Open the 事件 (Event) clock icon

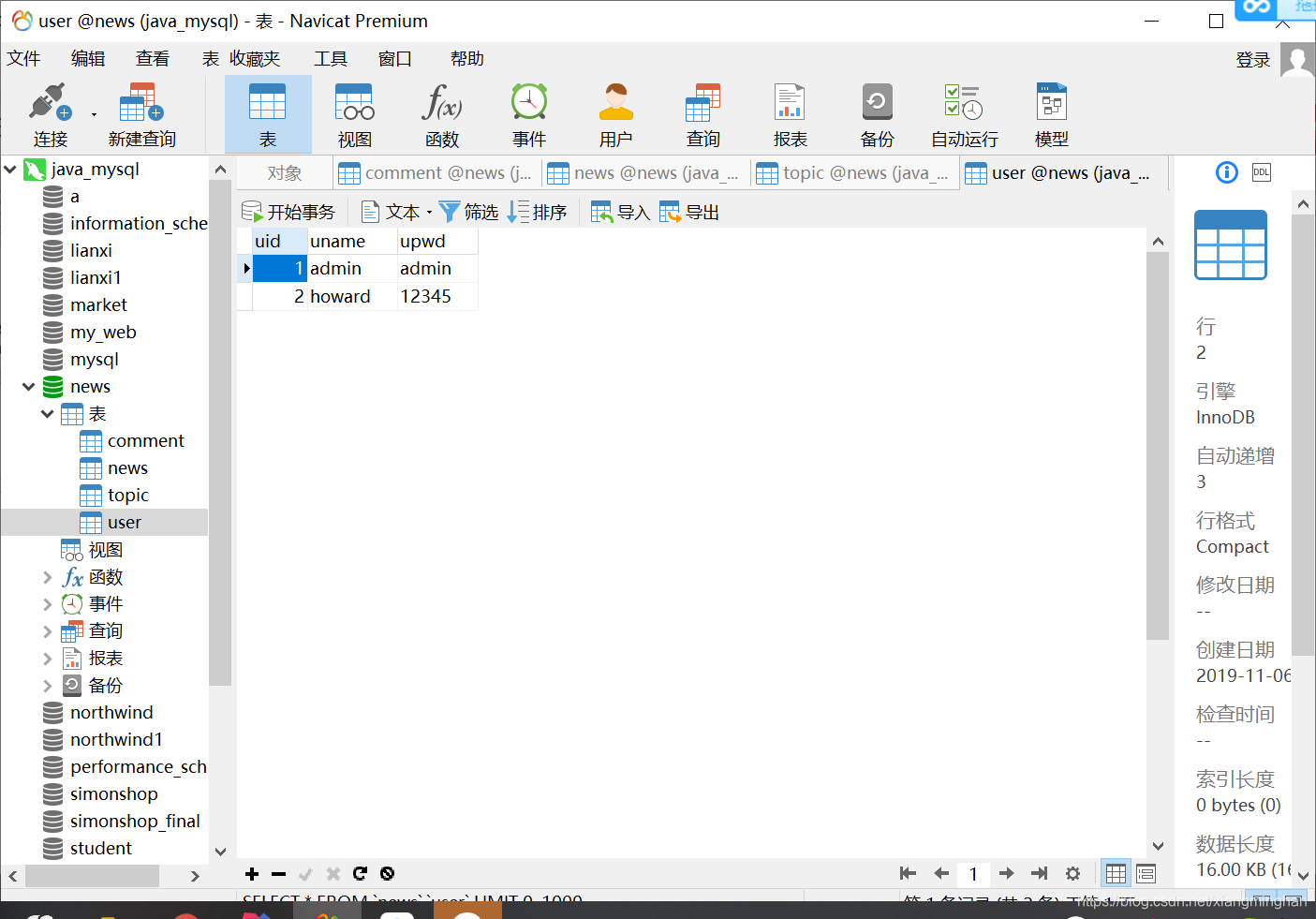coord(529,114)
